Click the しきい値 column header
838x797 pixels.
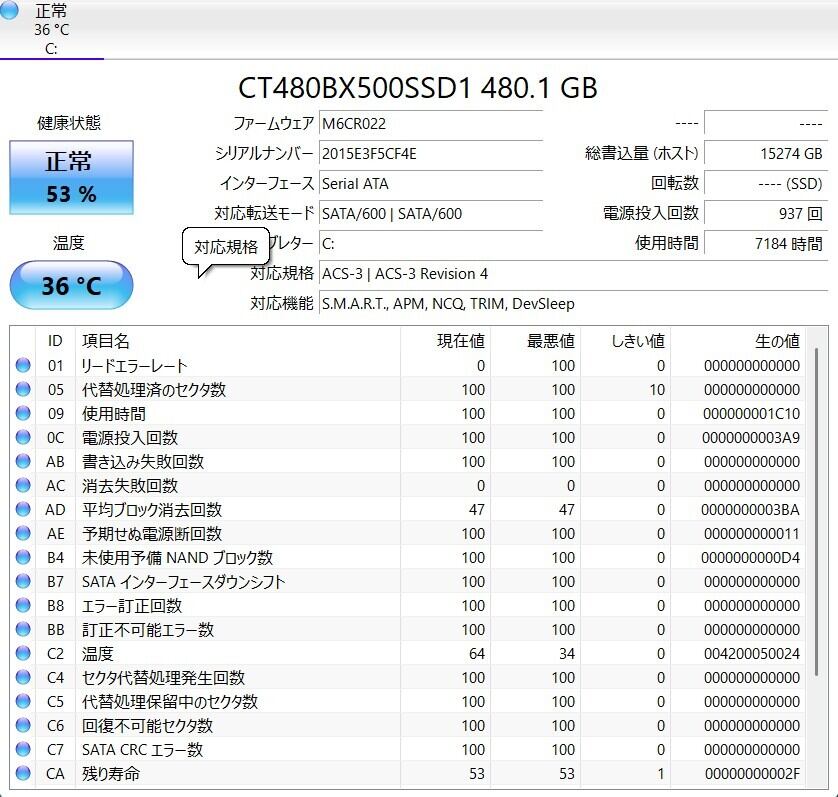[x=637, y=341]
